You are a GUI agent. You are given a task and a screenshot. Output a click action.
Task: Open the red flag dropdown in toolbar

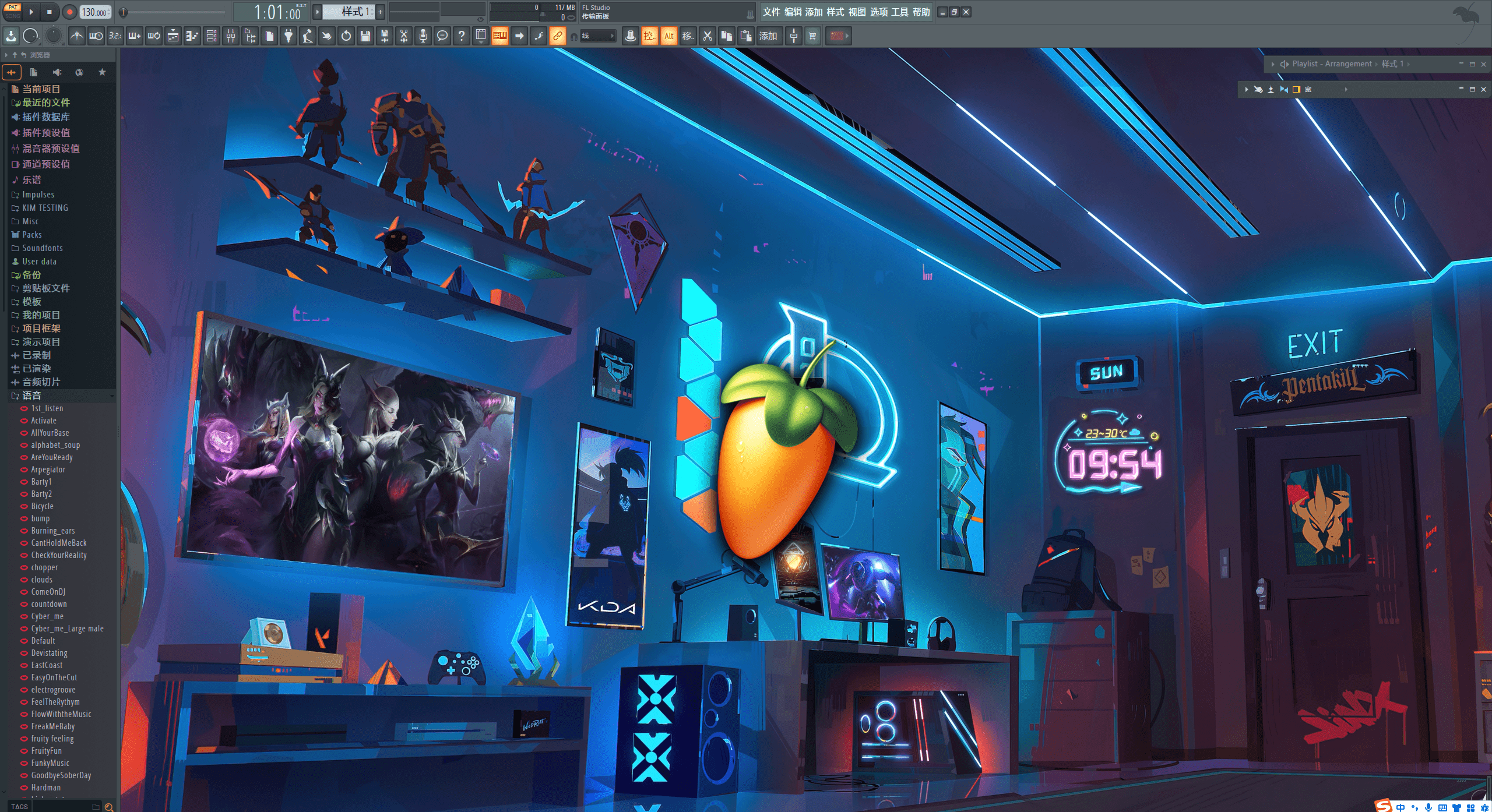click(x=838, y=36)
